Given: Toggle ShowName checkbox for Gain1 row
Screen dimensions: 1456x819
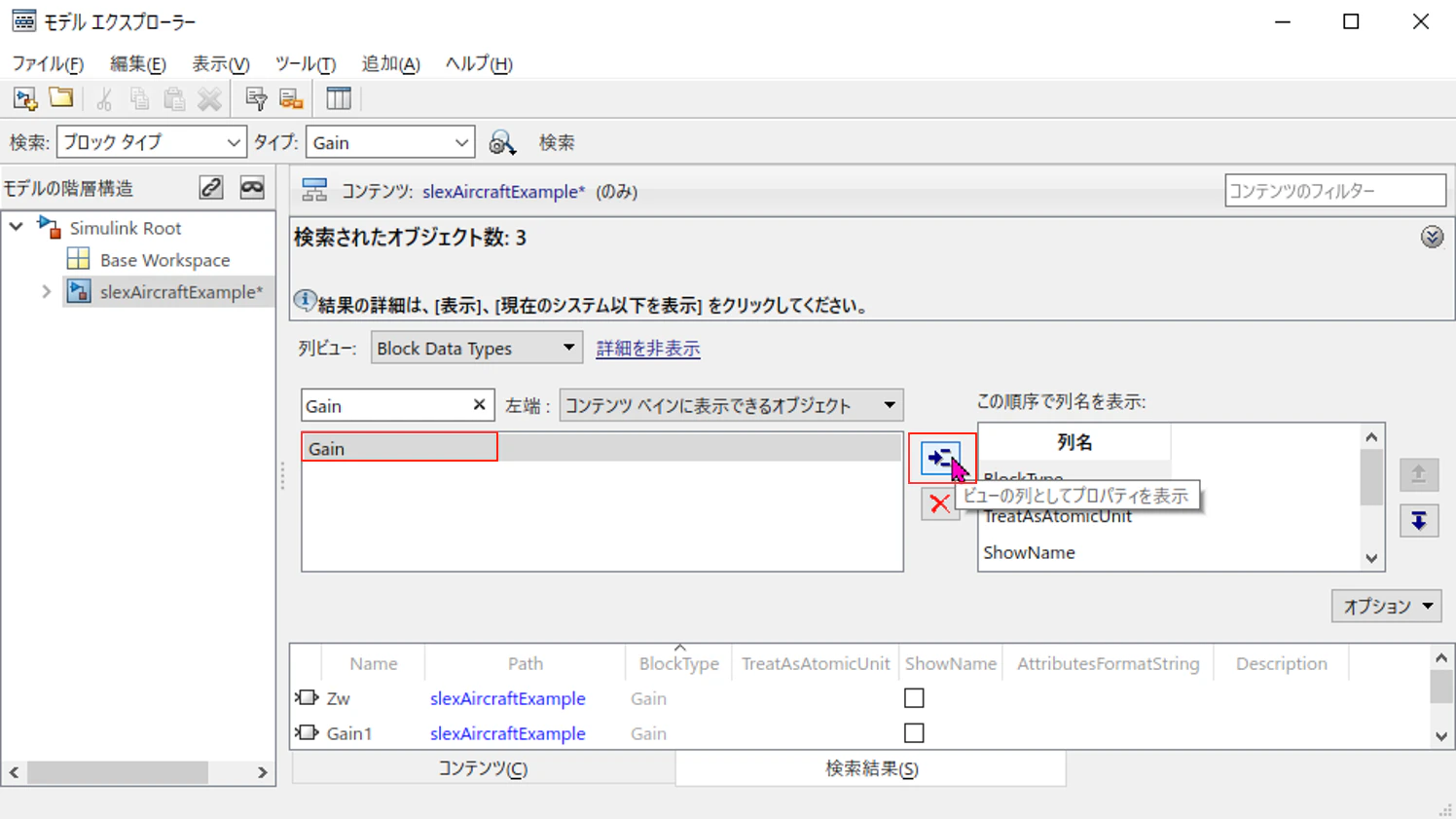Looking at the screenshot, I should pos(914,733).
